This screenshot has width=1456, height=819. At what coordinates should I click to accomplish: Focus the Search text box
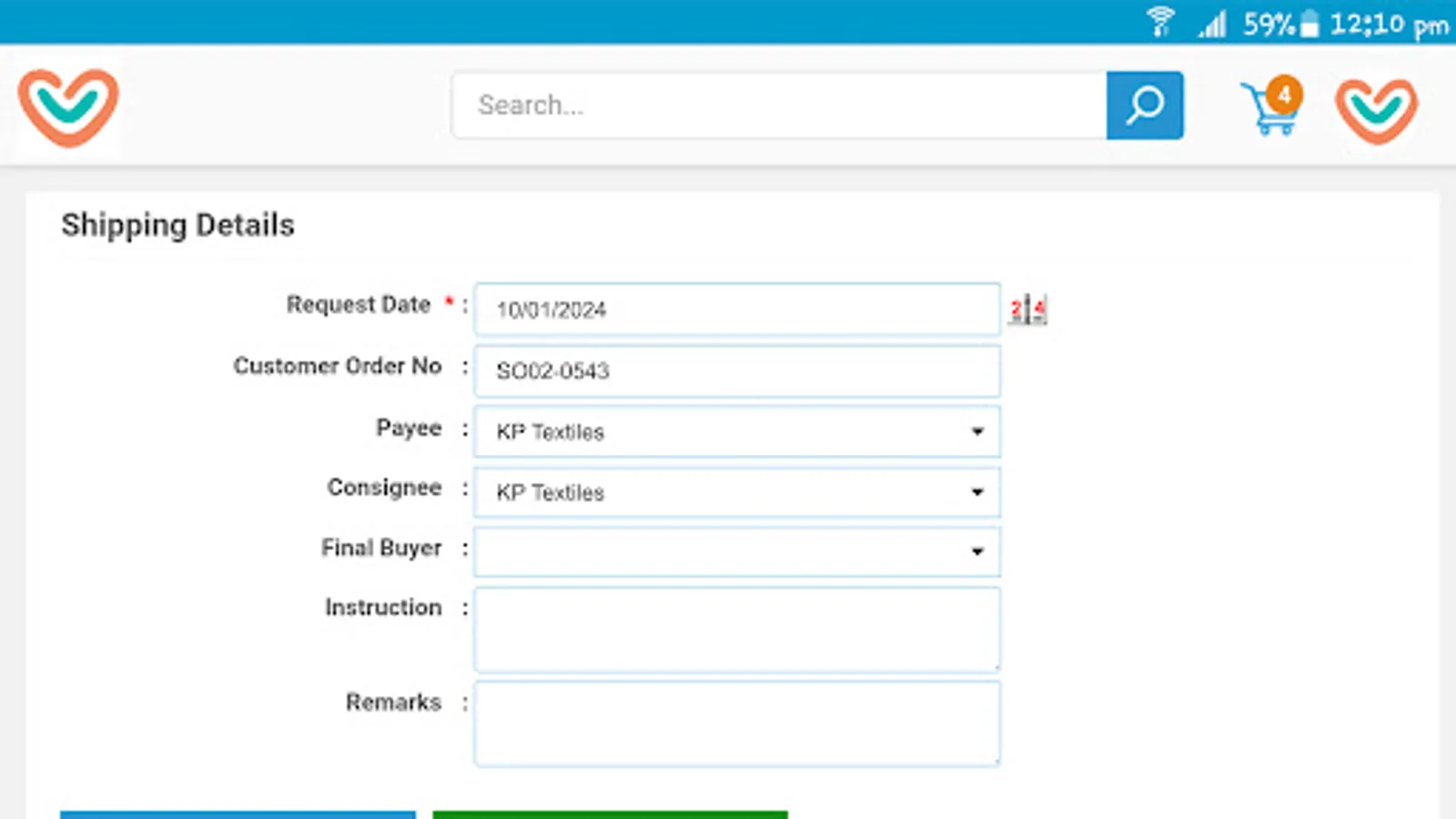(780, 106)
